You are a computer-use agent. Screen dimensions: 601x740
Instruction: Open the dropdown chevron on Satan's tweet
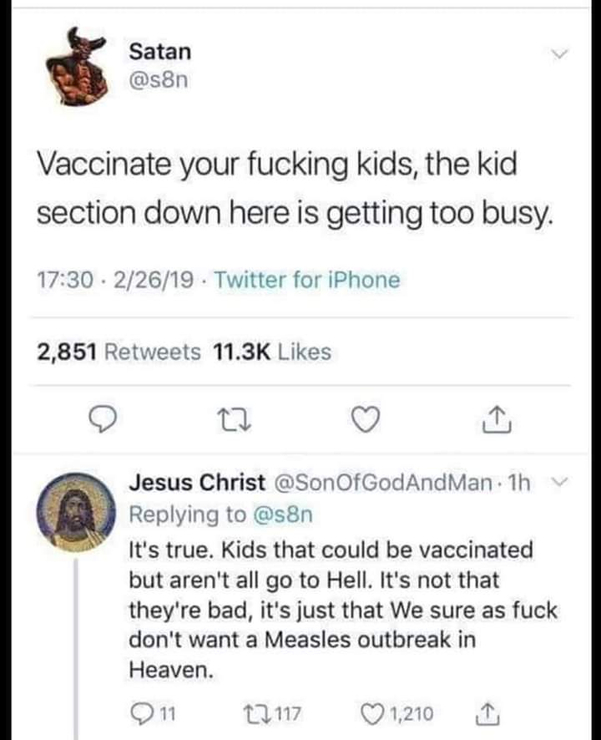pyautogui.click(x=561, y=56)
